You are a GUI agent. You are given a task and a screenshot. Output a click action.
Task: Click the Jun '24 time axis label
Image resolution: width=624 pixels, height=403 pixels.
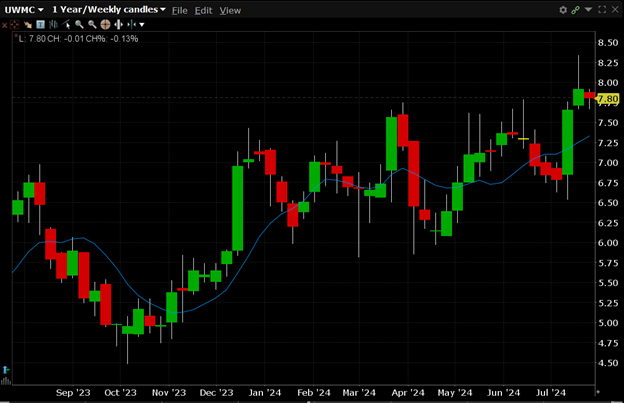(503, 393)
